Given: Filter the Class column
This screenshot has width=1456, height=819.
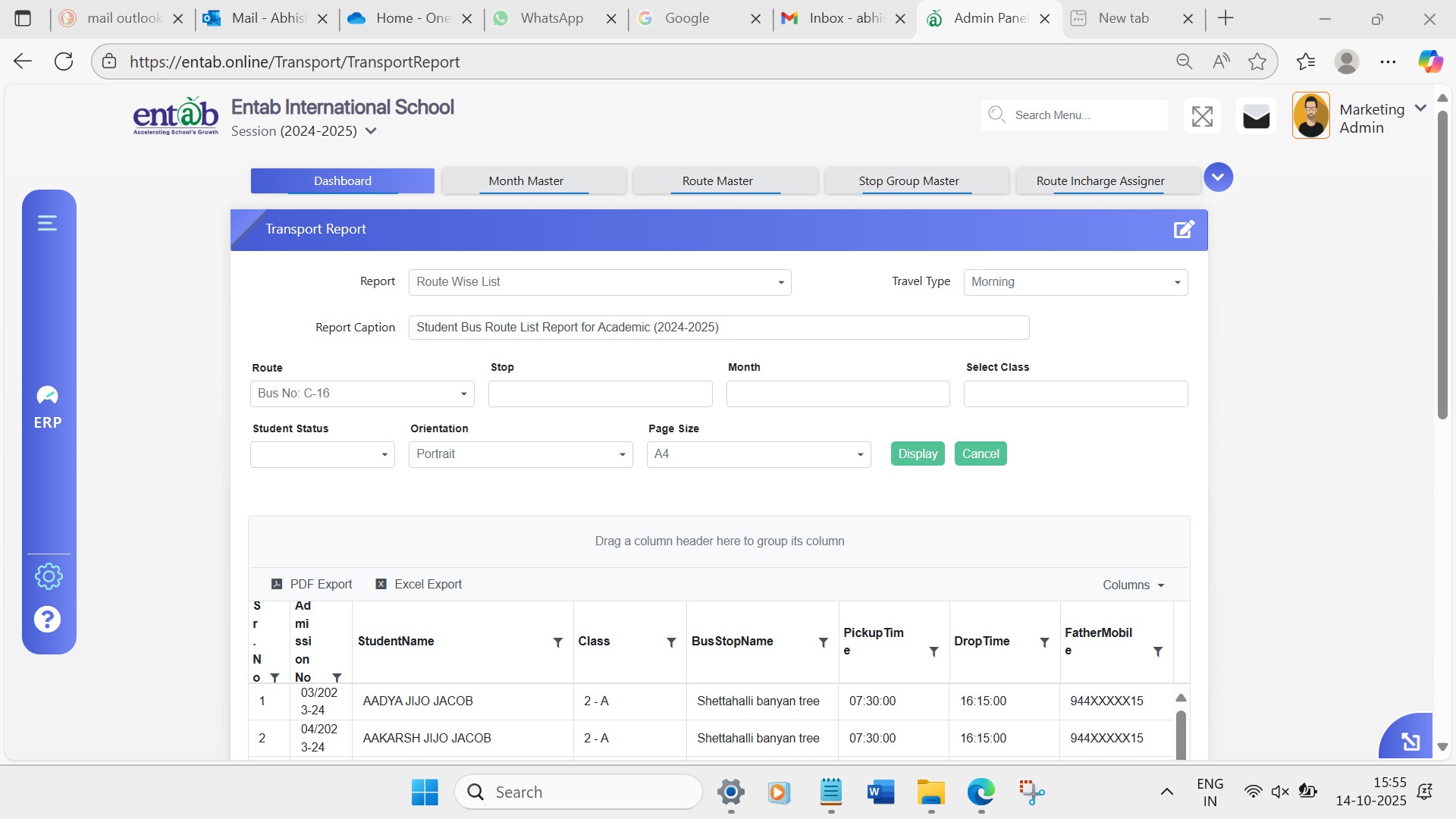Looking at the screenshot, I should tap(671, 642).
